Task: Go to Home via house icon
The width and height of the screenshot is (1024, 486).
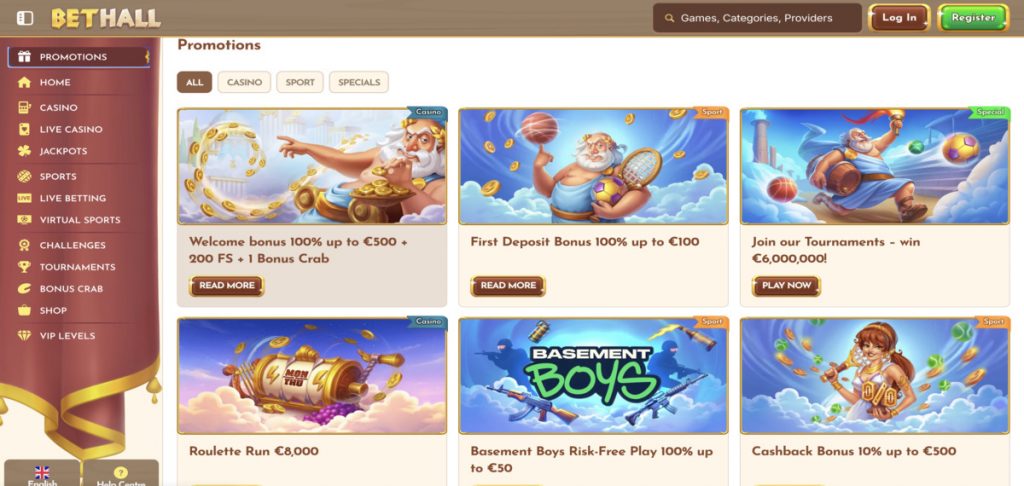Action: (24, 82)
